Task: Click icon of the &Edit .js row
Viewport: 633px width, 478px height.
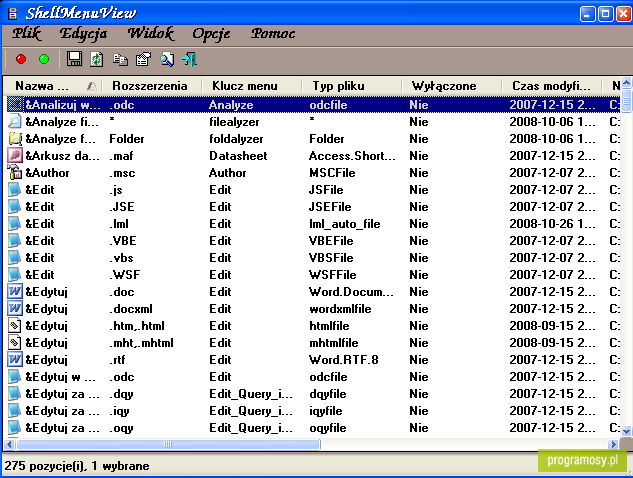Action: click(15, 189)
